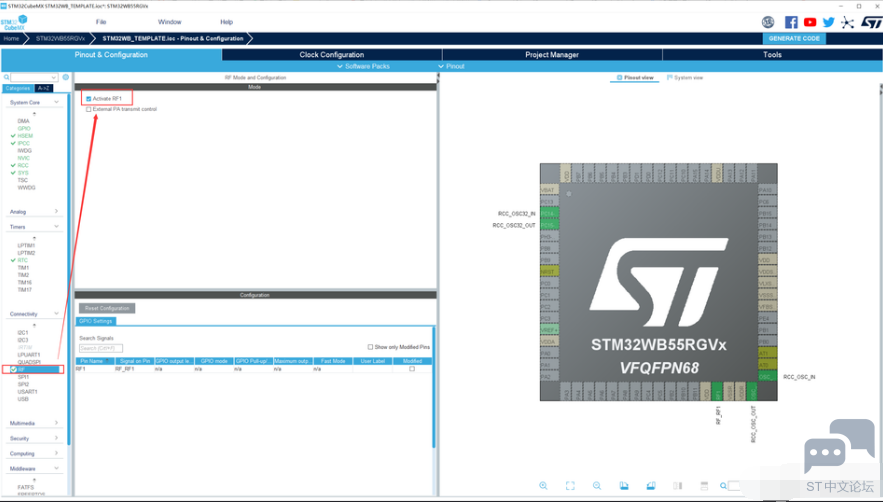Toggle Modified checkbox in RF1 row
This screenshot has width=883, height=502.
[412, 369]
